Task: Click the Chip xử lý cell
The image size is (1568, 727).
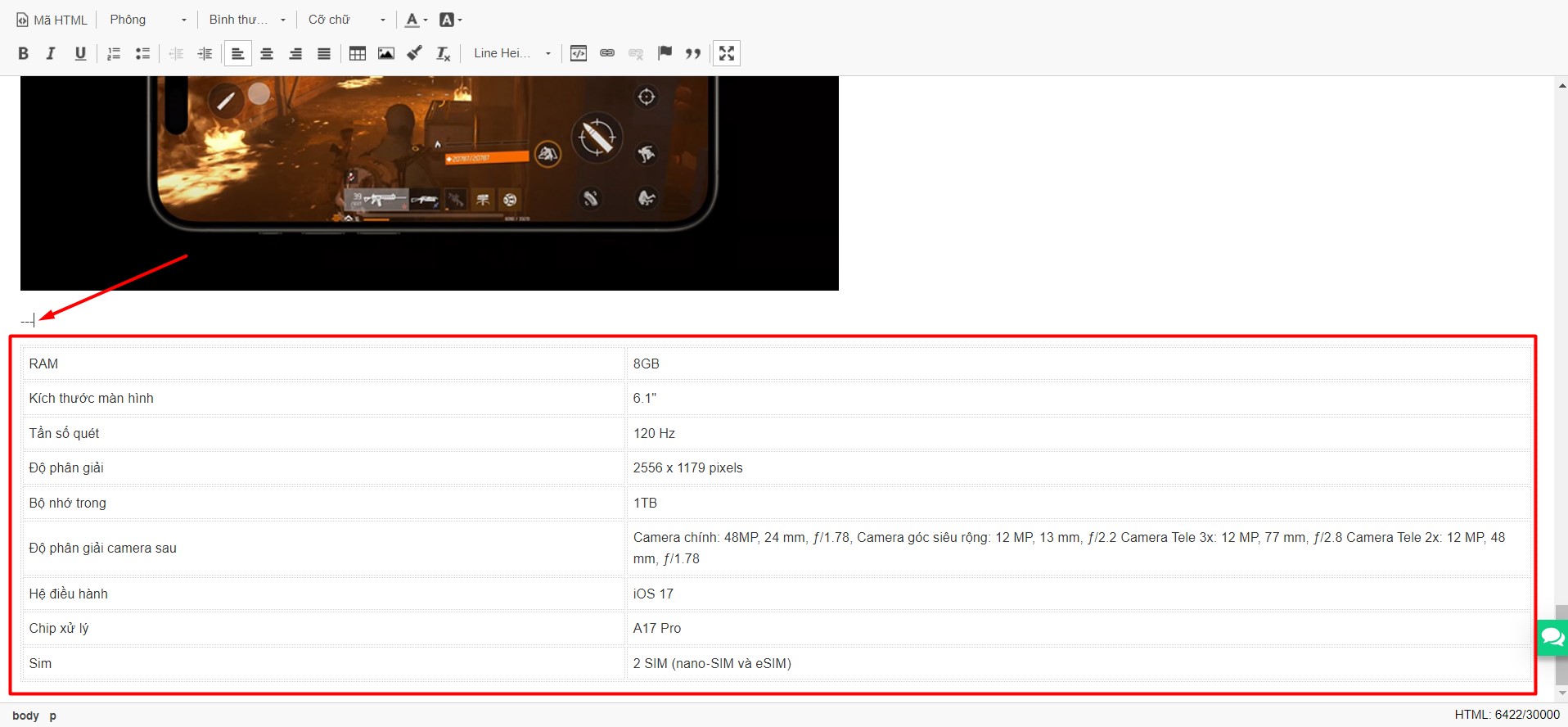Action: click(x=323, y=628)
